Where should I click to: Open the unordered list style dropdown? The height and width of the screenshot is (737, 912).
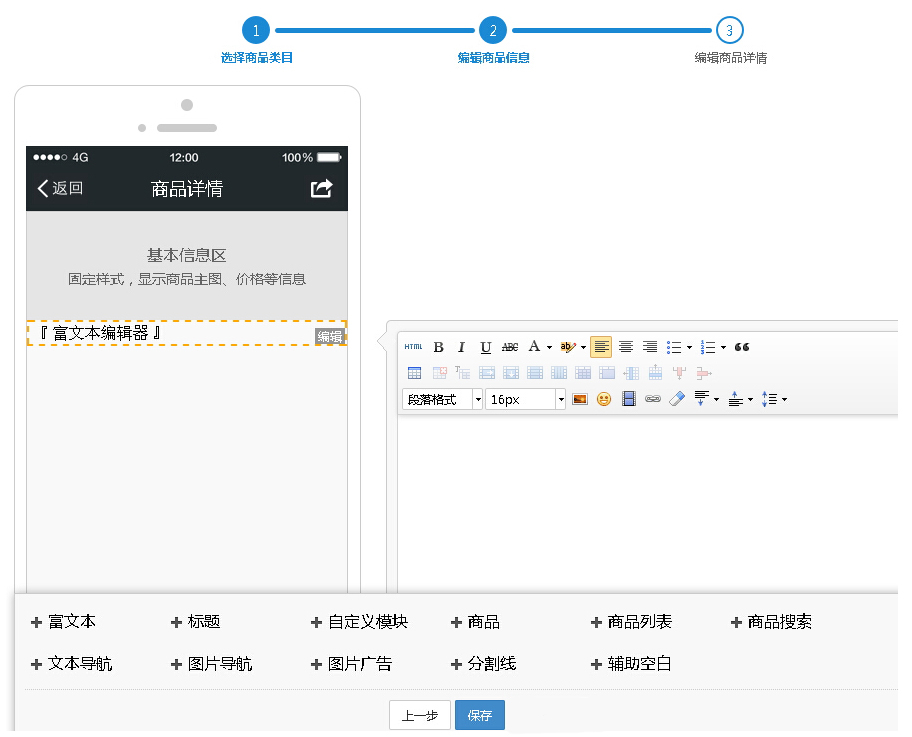pyautogui.click(x=690, y=347)
